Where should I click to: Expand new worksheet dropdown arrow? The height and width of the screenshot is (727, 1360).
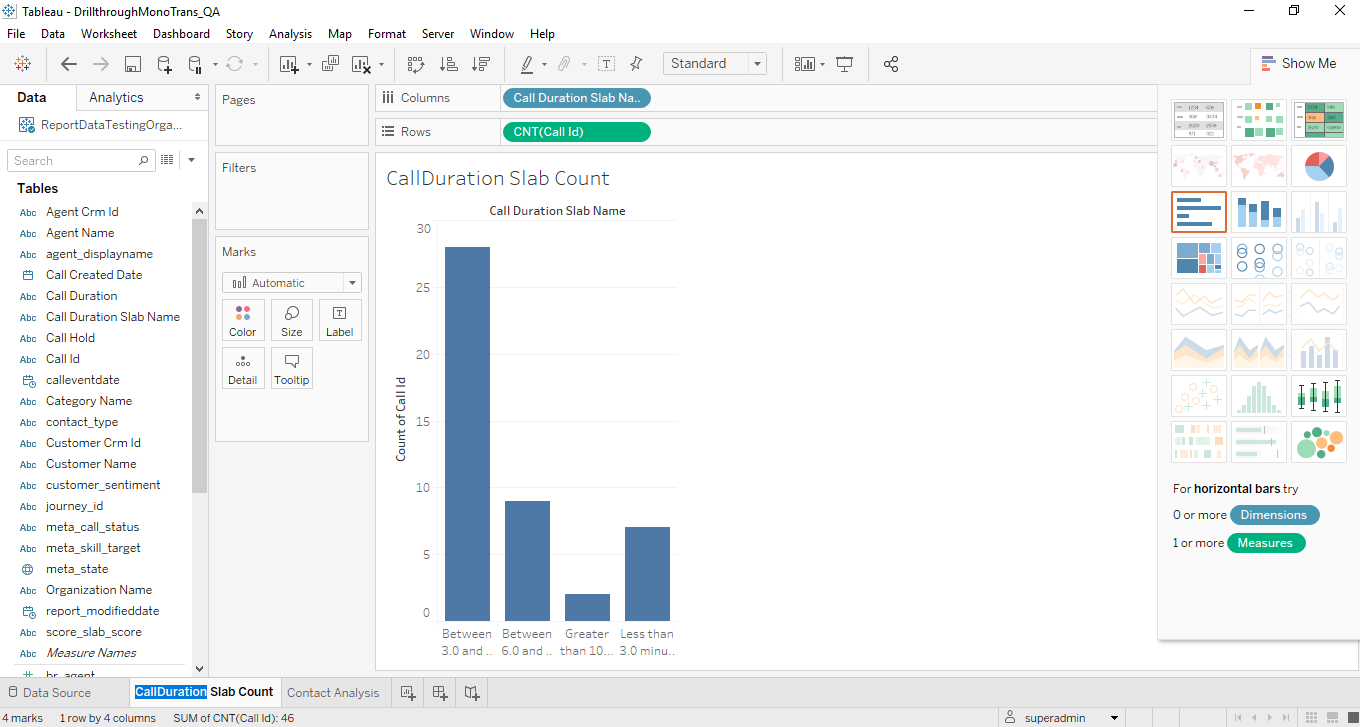pyautogui.click(x=309, y=65)
